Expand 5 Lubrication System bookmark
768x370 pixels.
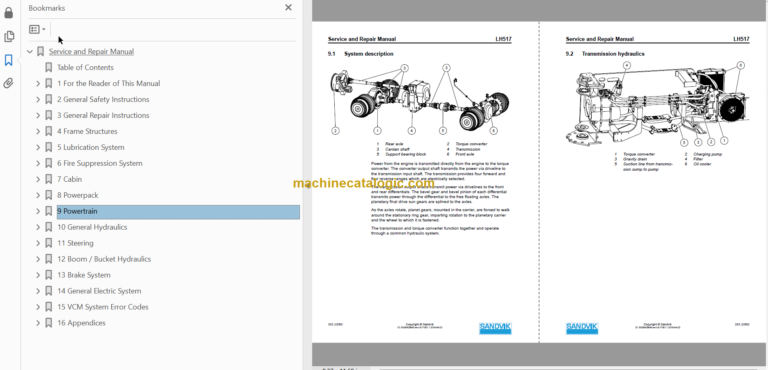pyautogui.click(x=38, y=148)
